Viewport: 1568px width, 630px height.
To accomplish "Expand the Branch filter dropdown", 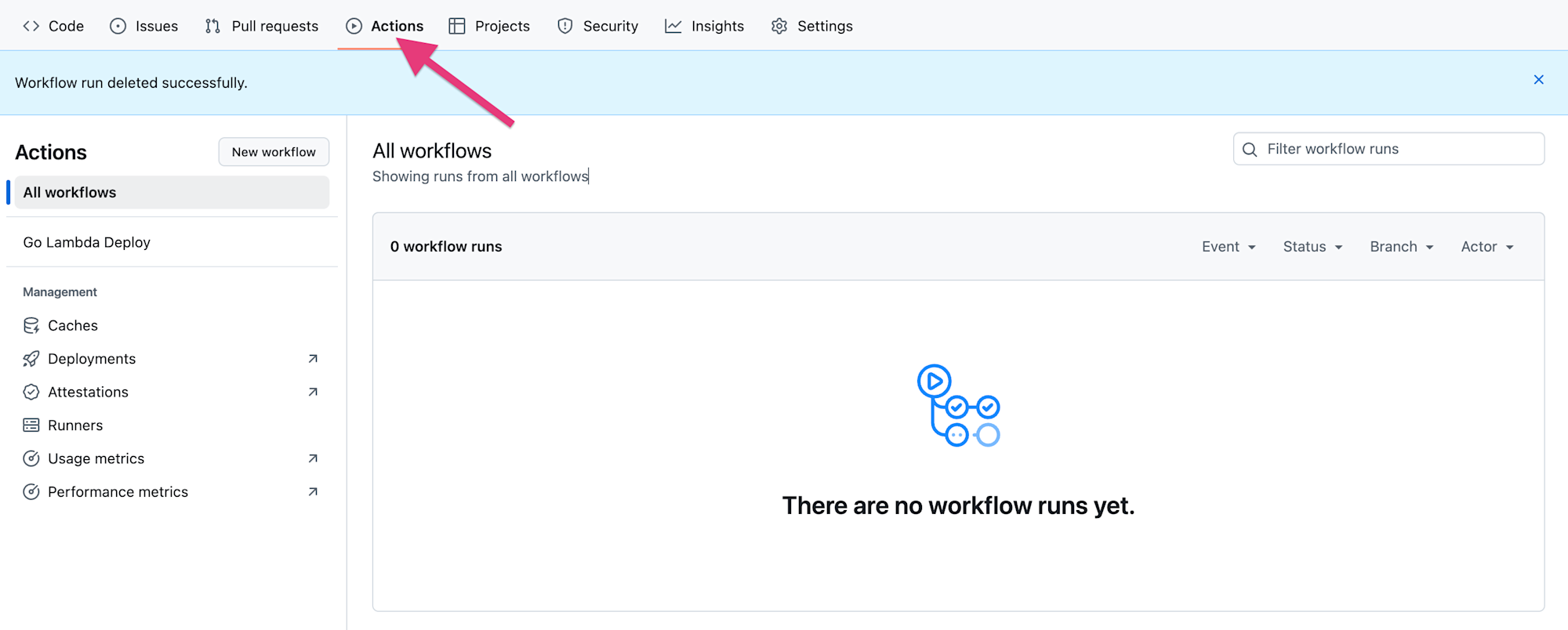I will coord(1402,247).
